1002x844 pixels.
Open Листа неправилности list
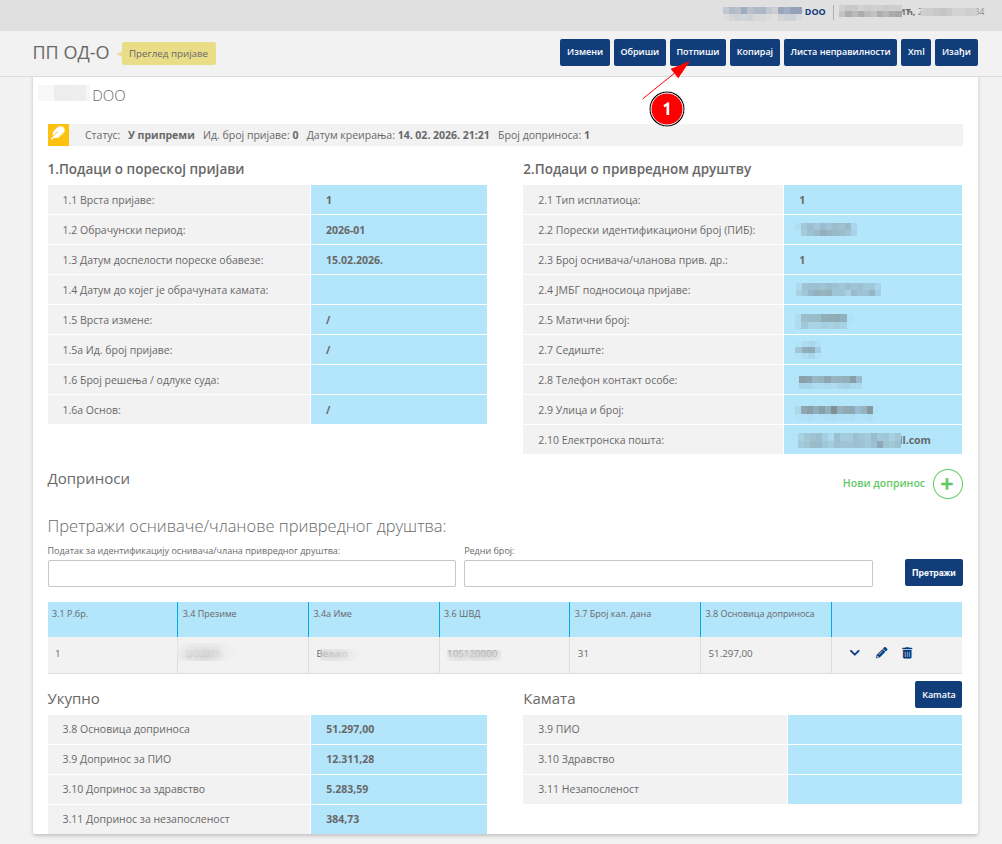point(840,52)
